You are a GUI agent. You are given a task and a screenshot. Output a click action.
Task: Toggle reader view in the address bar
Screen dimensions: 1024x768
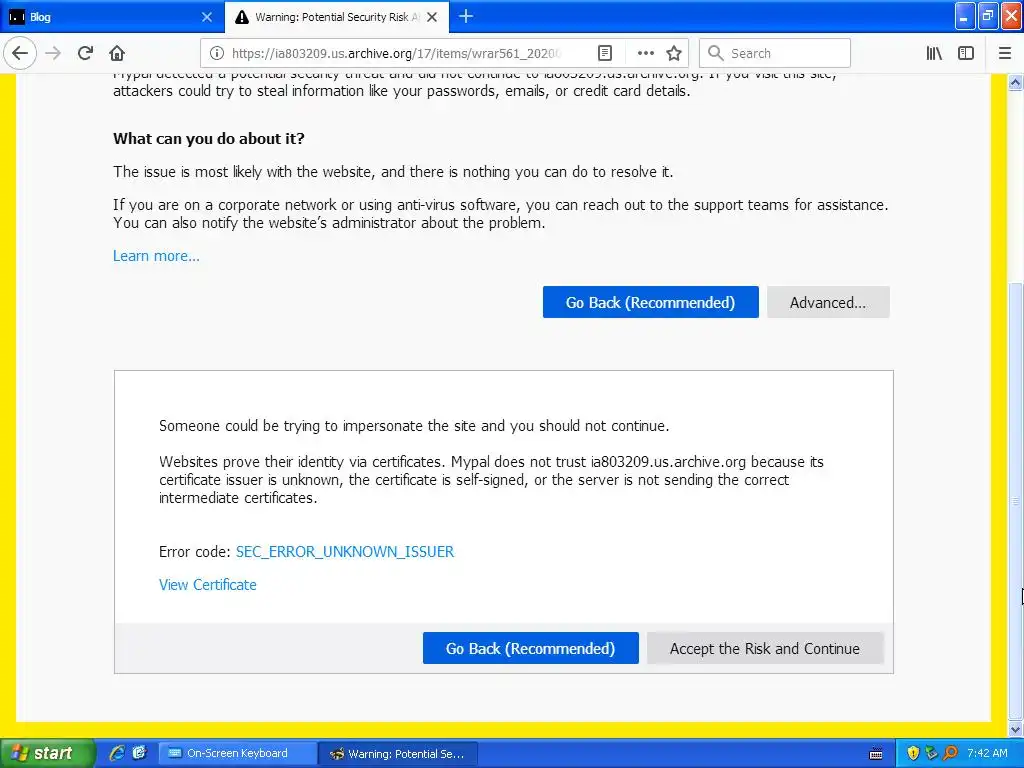click(x=605, y=53)
